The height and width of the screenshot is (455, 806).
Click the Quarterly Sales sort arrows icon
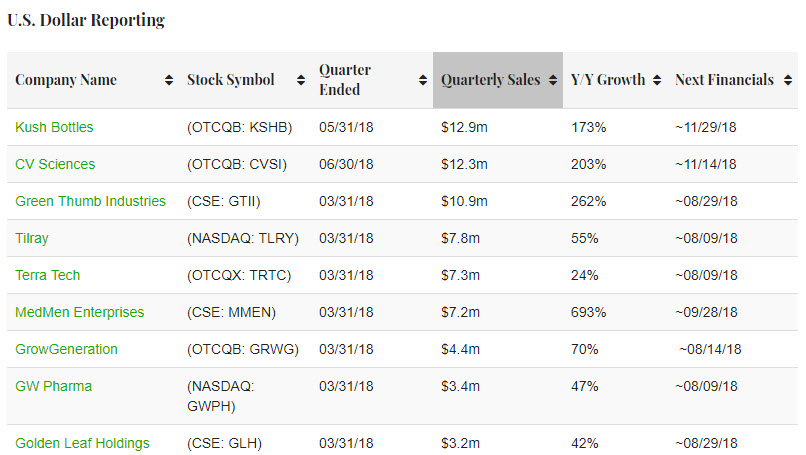coord(553,80)
